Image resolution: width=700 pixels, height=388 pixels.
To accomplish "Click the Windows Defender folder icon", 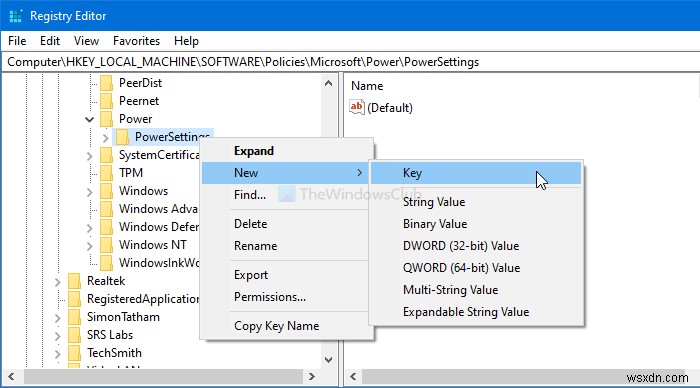I will (106, 227).
